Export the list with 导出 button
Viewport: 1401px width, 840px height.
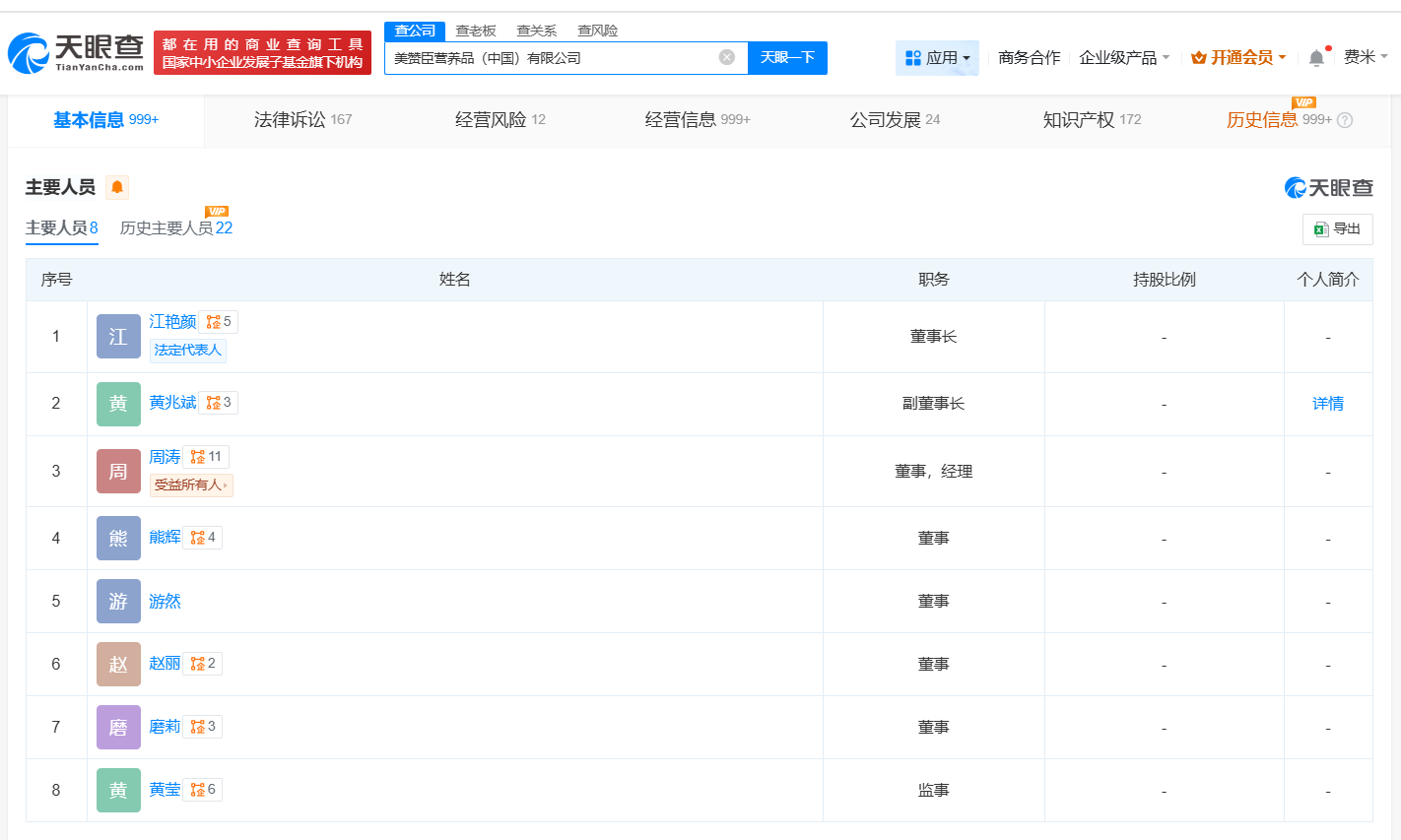1337,229
